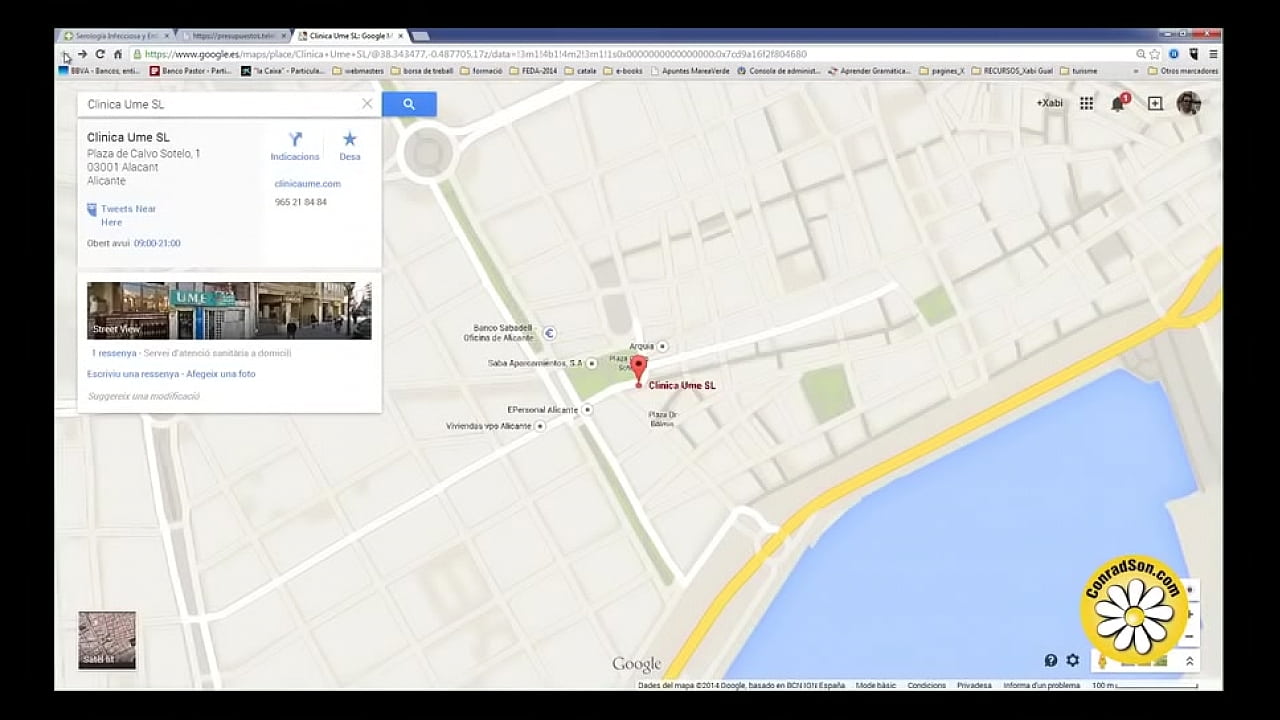Toggle satellite view thumbnail

[x=107, y=640]
